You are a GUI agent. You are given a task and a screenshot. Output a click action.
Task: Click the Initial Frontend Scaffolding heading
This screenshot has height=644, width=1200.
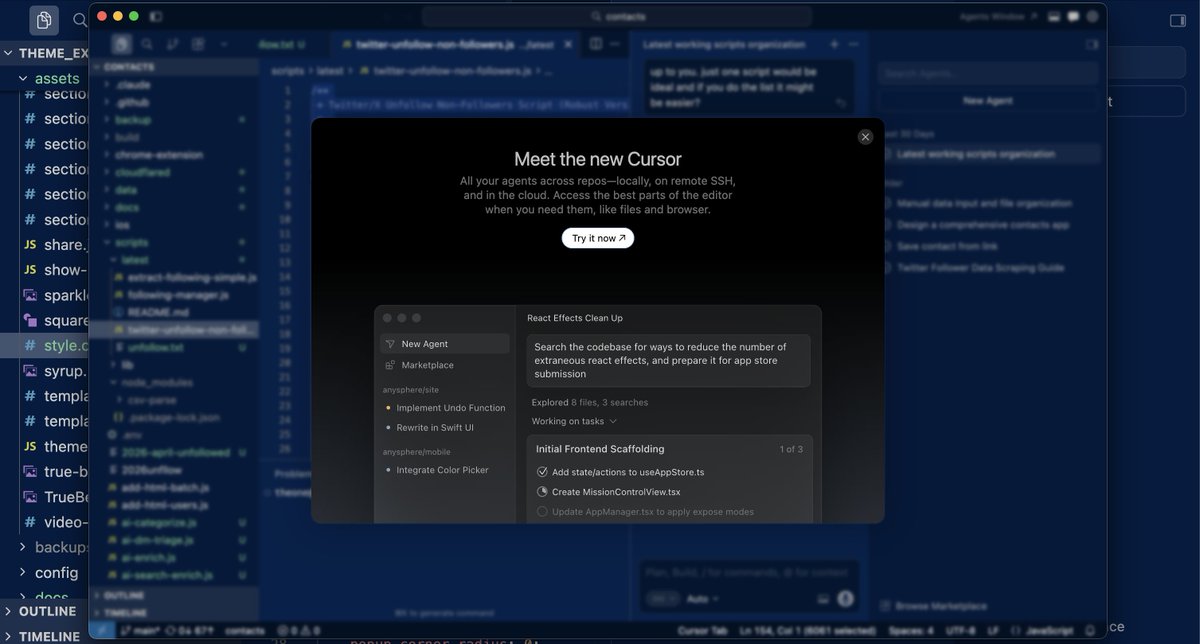(x=600, y=449)
